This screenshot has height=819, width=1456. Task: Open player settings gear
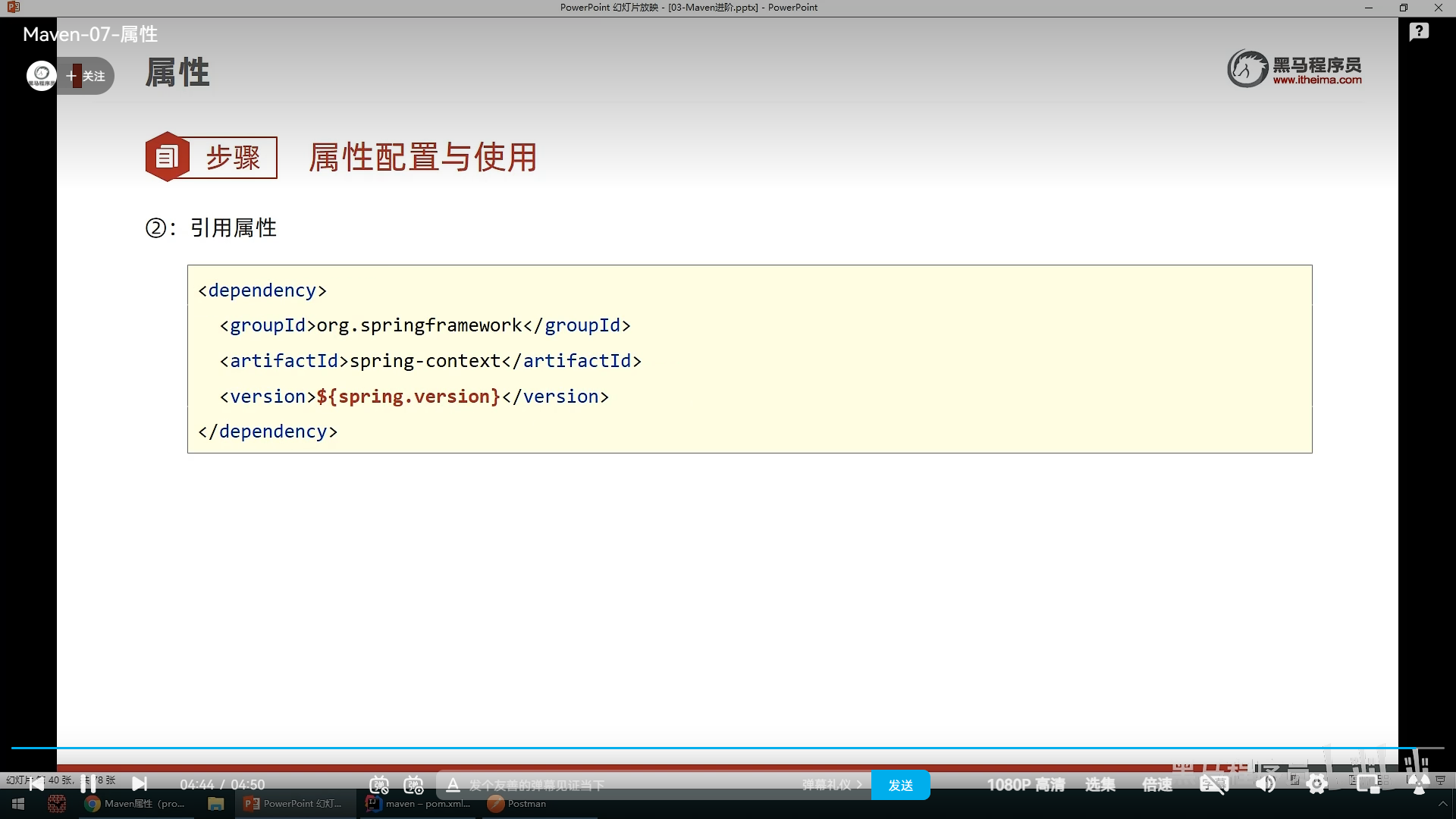pyautogui.click(x=1317, y=785)
